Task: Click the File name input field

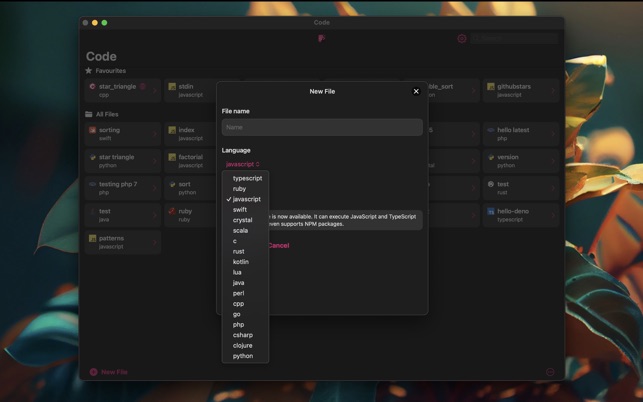Action: [x=322, y=127]
